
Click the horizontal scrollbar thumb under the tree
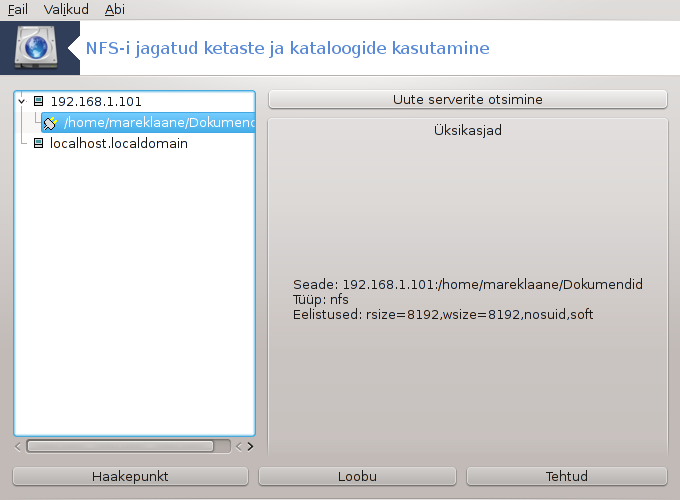point(120,446)
